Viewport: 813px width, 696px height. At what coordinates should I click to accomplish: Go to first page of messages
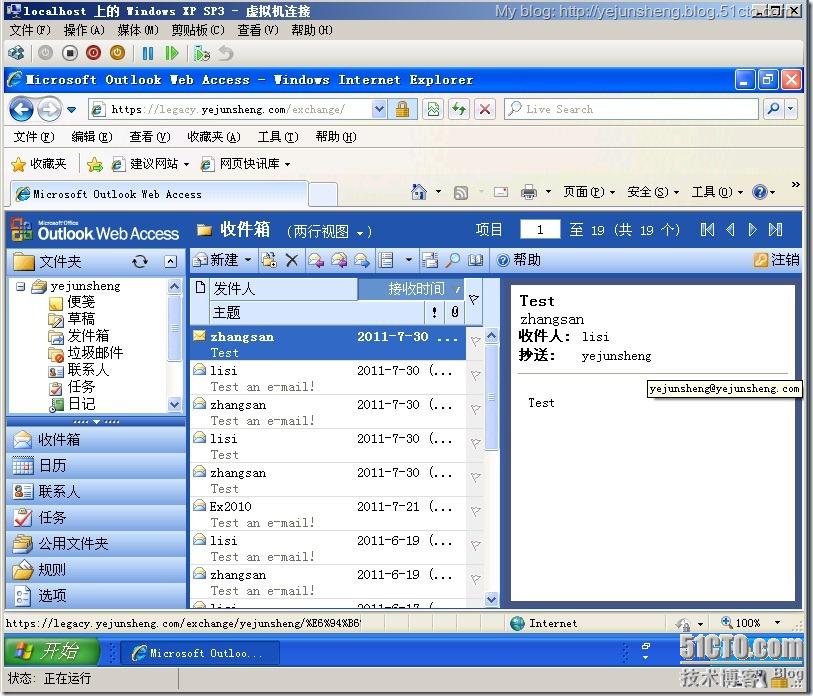[707, 230]
